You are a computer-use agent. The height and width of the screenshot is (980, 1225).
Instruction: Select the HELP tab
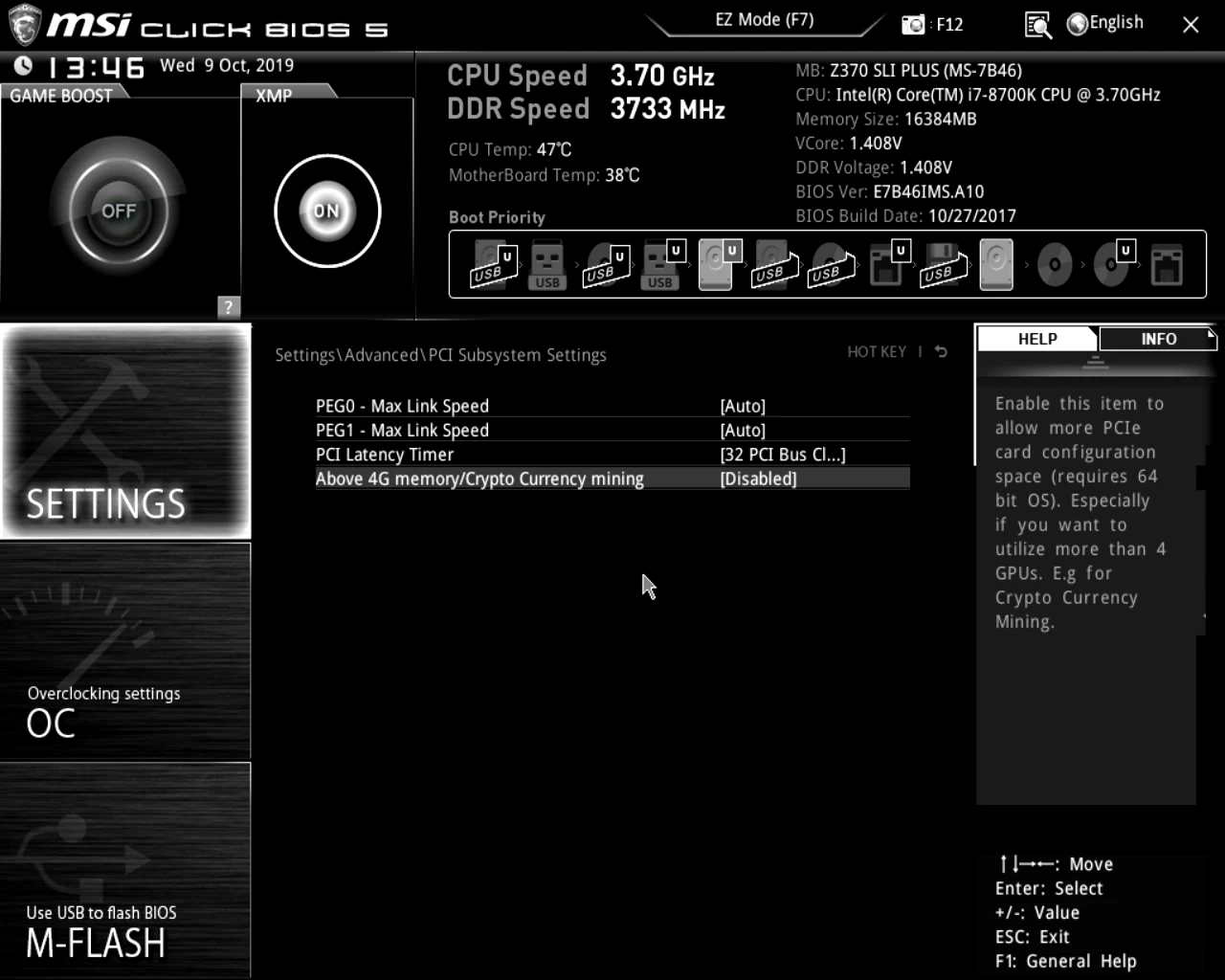pyautogui.click(x=1037, y=339)
